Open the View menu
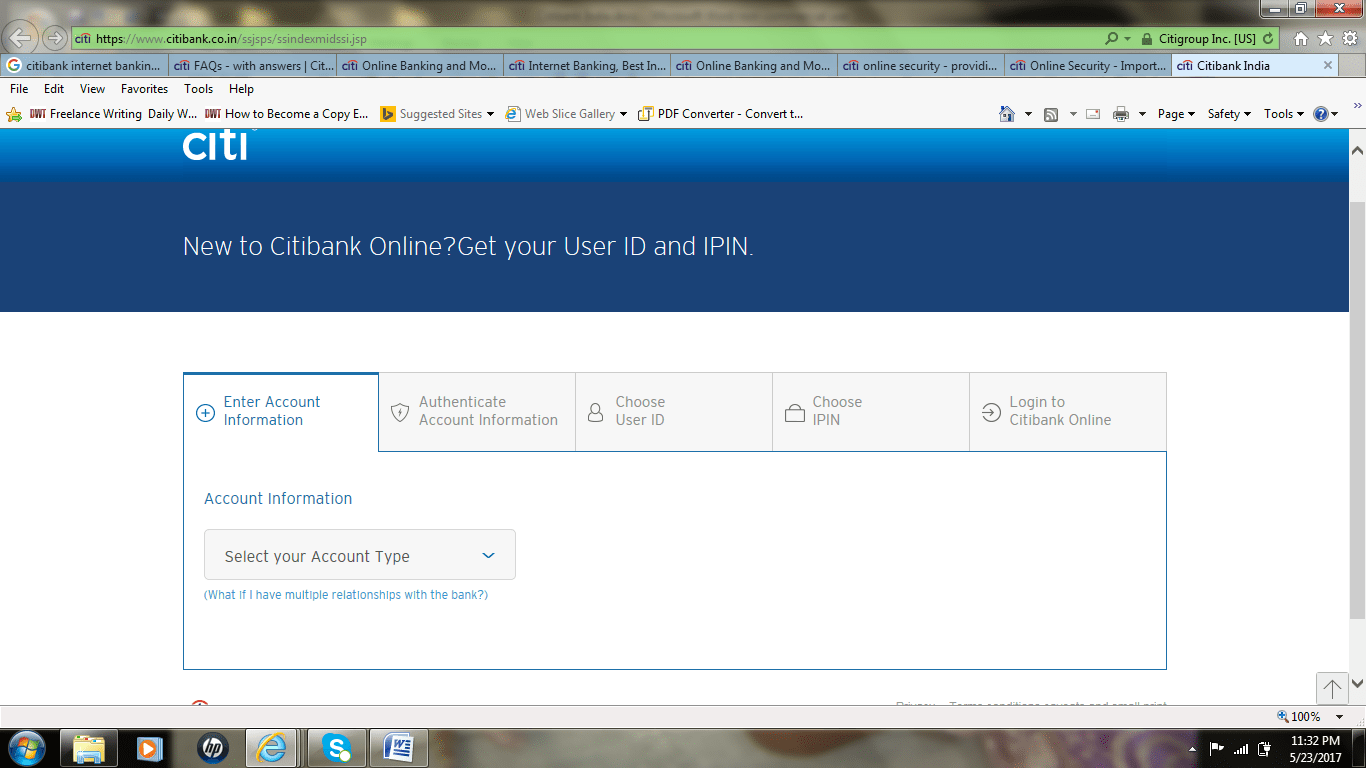This screenshot has height=768, width=1366. tap(92, 89)
